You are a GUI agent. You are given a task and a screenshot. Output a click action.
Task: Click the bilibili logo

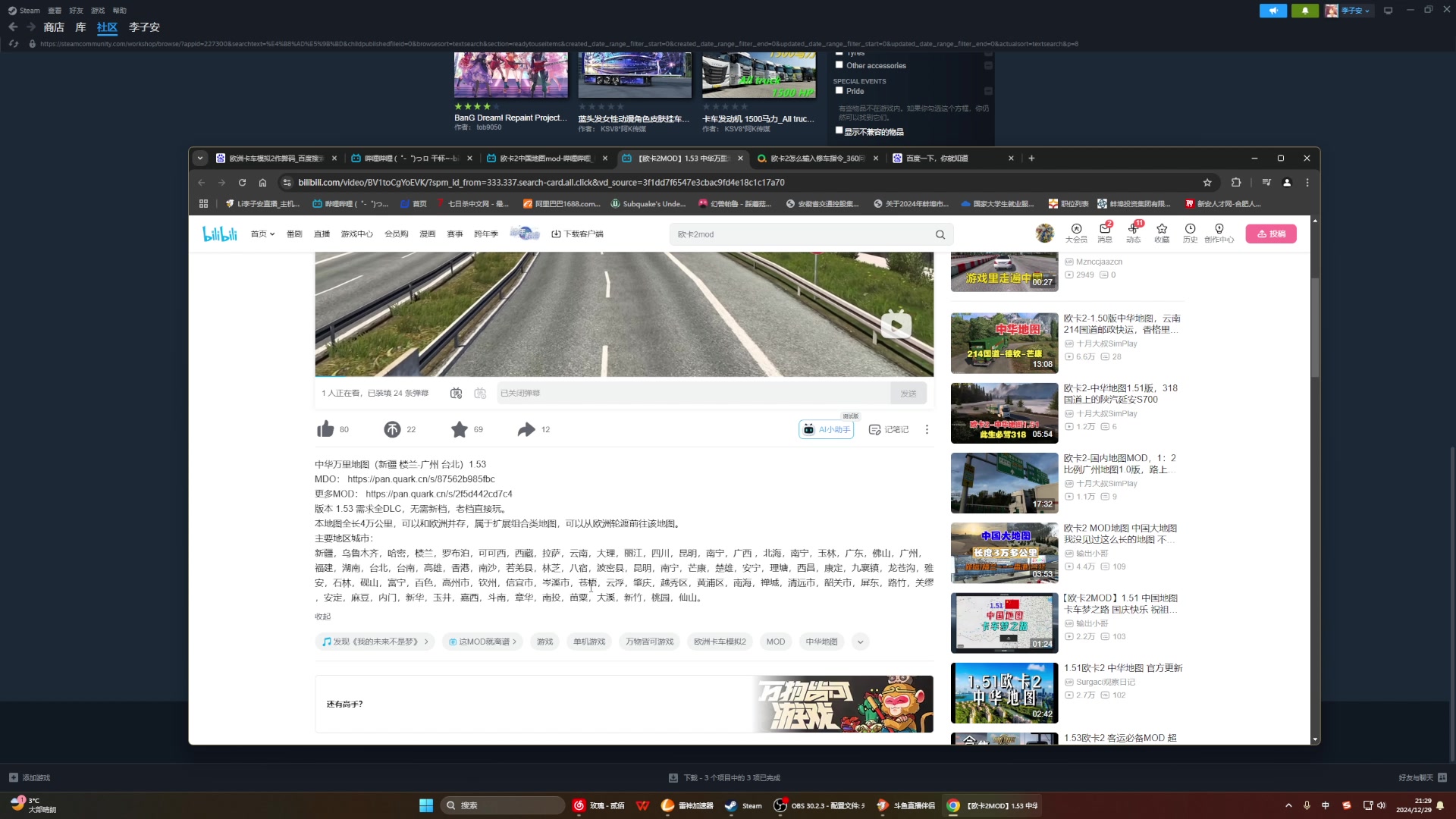click(x=220, y=234)
